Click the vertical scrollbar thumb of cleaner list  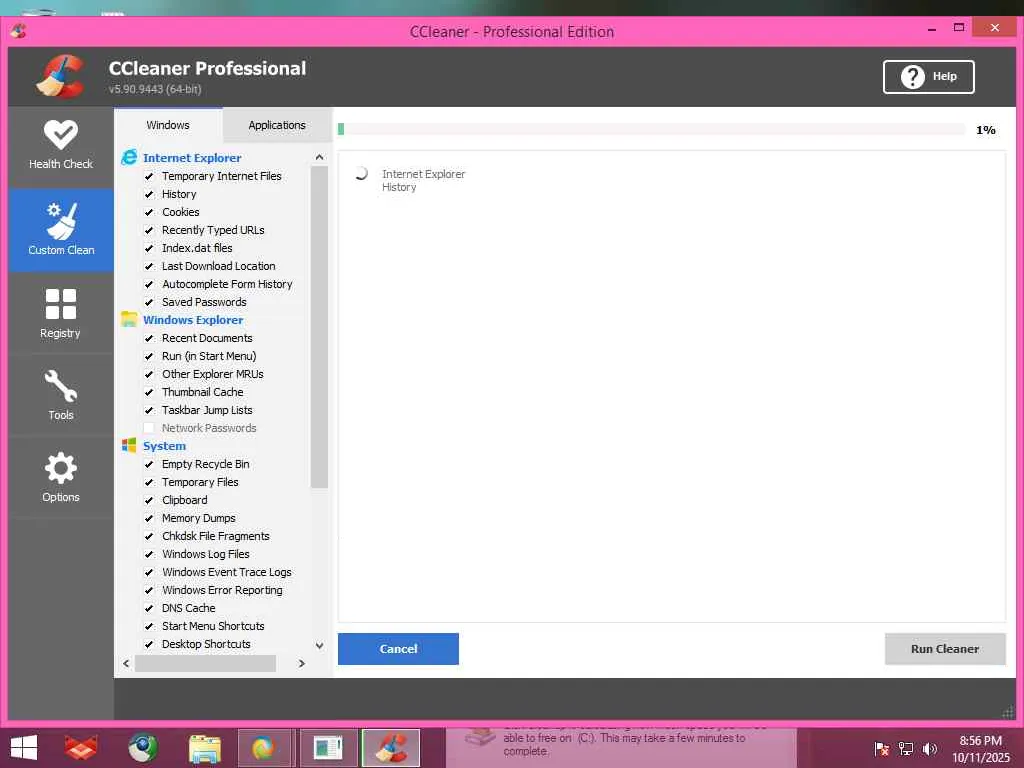(x=319, y=327)
